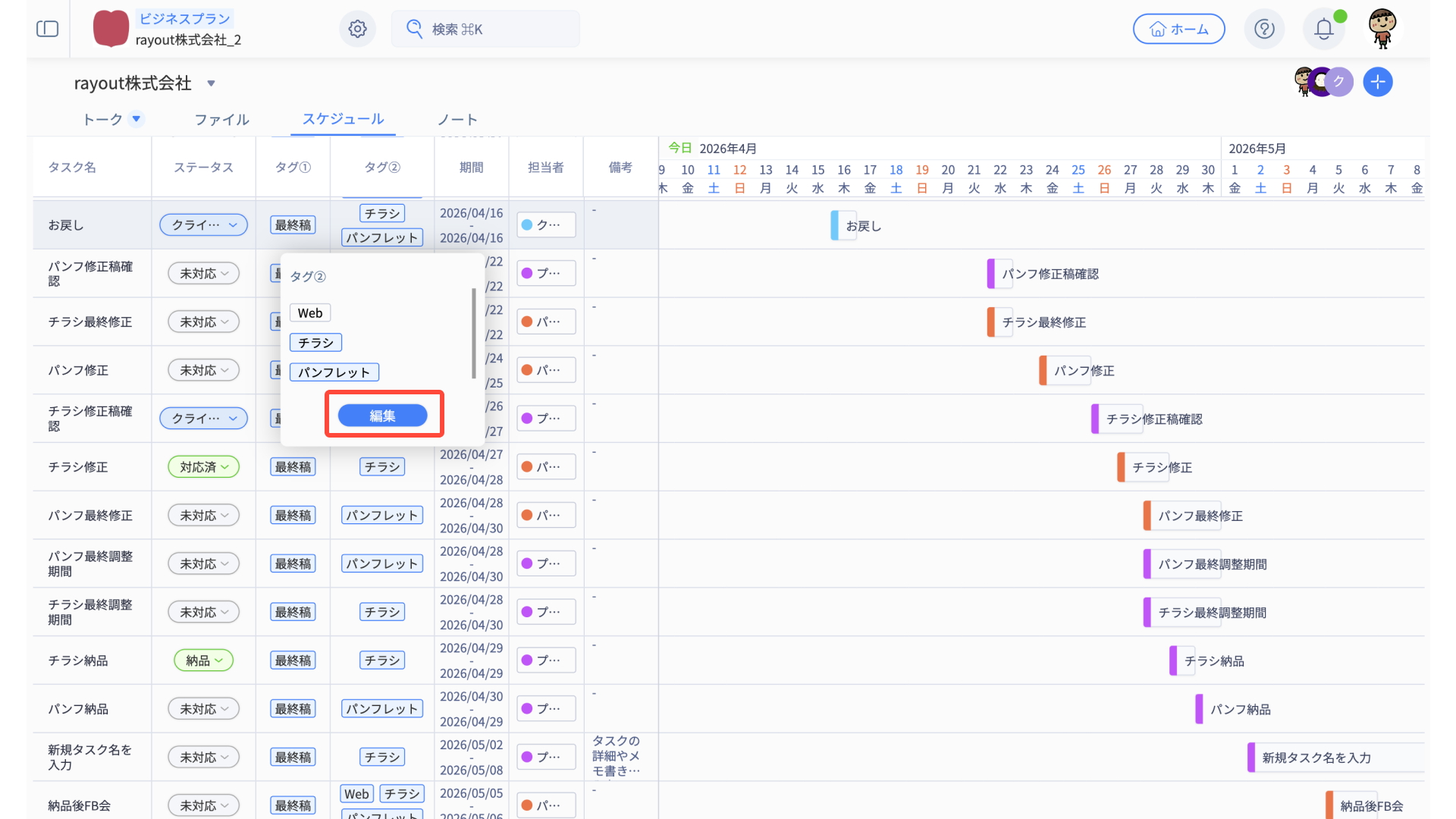Click the purple ク member avatar
This screenshot has width=1456, height=819.
click(x=1339, y=82)
